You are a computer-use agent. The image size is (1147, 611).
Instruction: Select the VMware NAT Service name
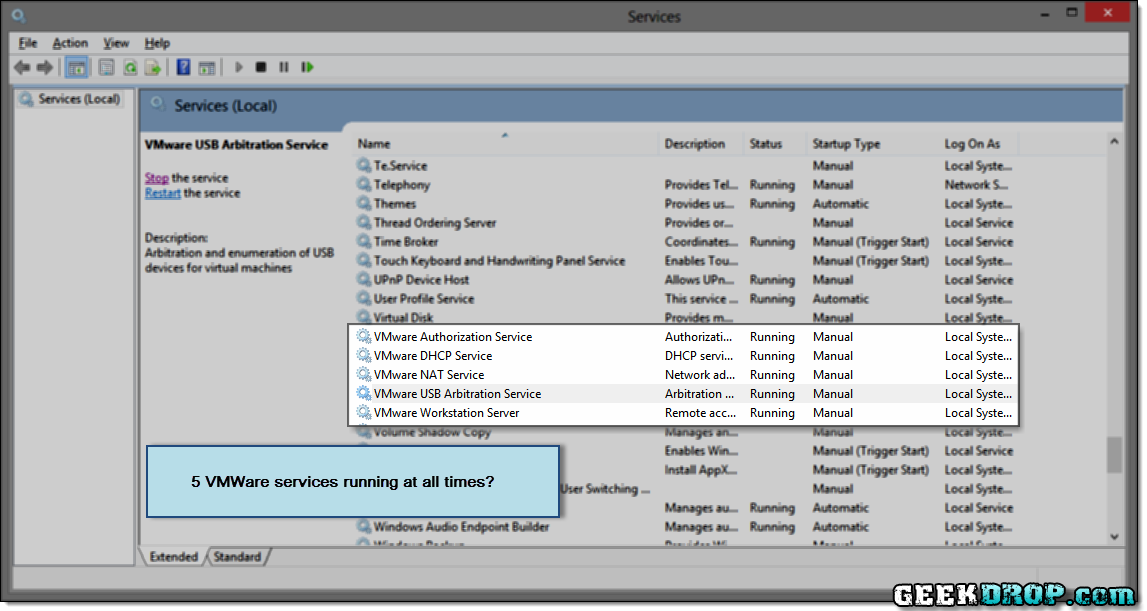[x=429, y=375]
